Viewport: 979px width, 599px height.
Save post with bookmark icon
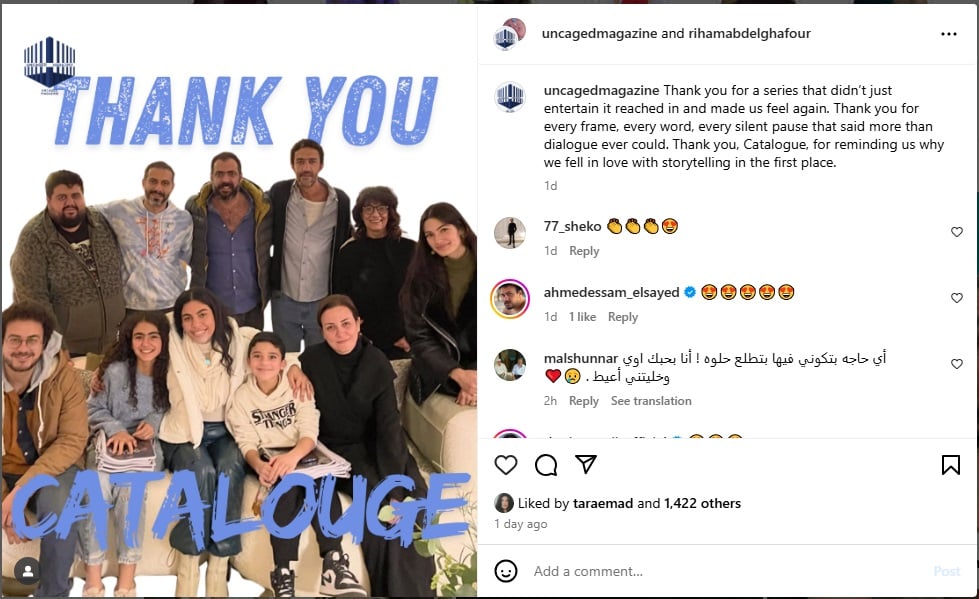pyautogui.click(x=950, y=465)
